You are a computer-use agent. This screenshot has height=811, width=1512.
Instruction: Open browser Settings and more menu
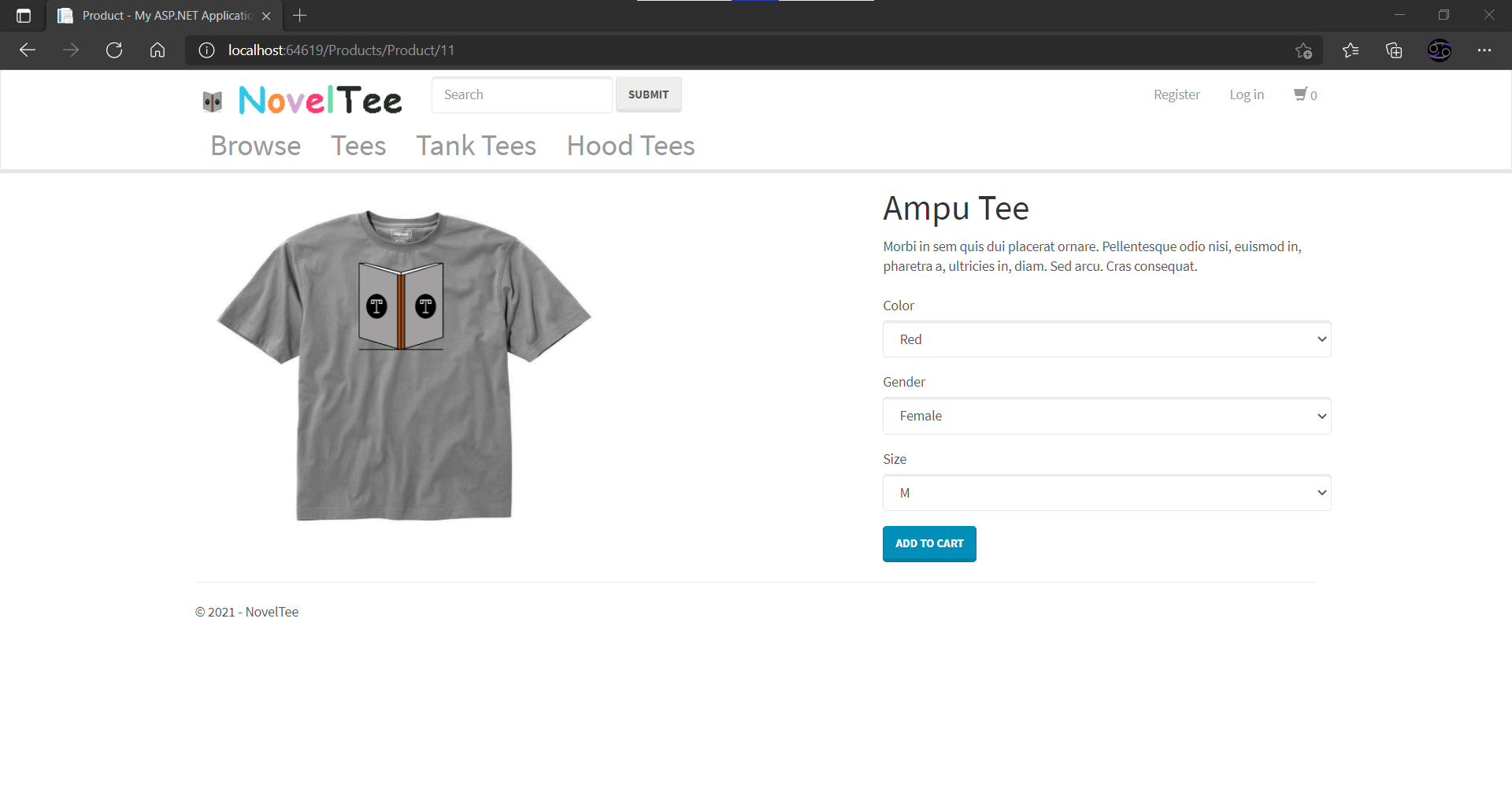click(x=1484, y=50)
